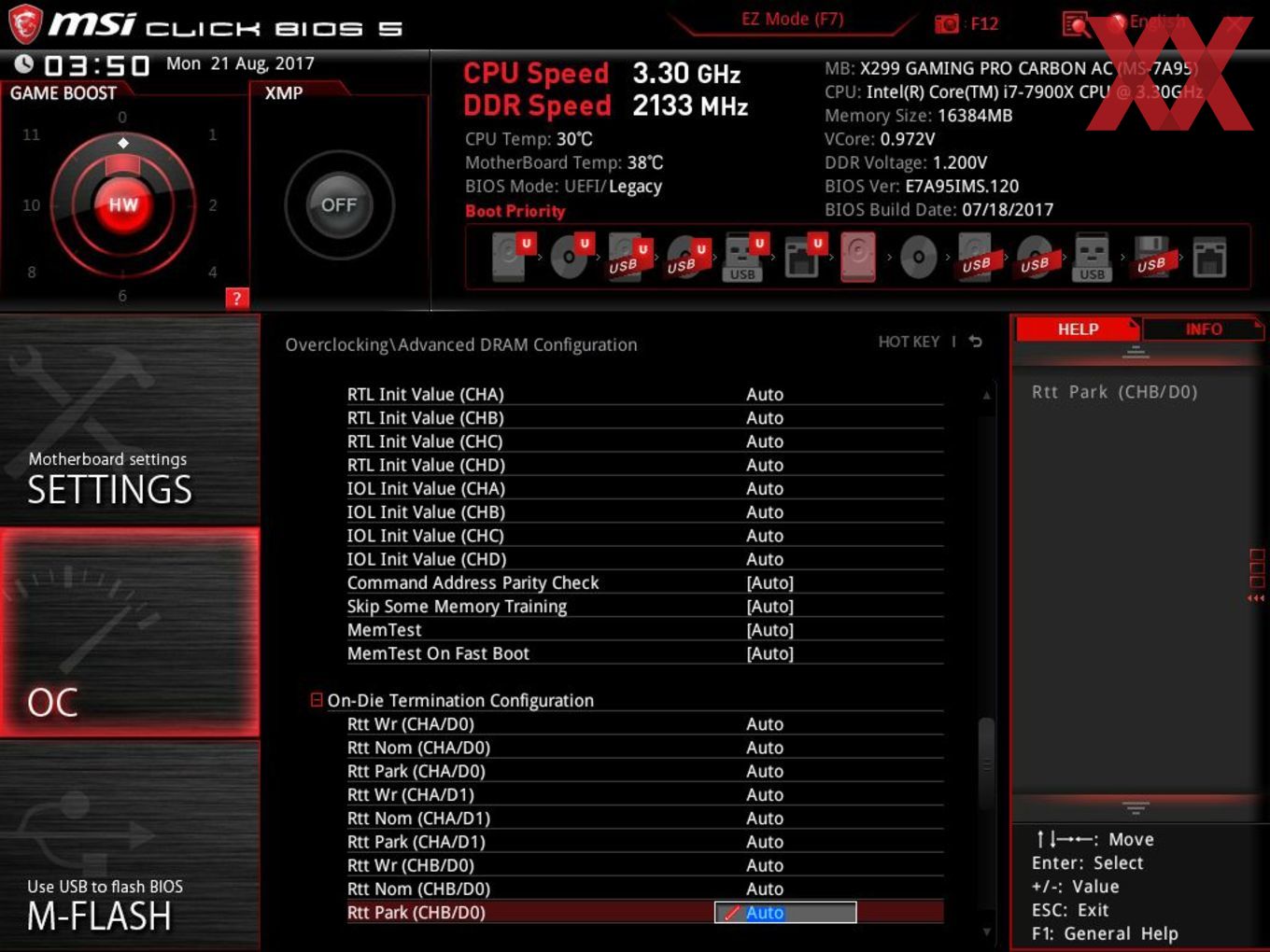Click the top grip handle of the help panel
Image resolution: width=1270 pixels, height=952 pixels.
[x=1136, y=352]
